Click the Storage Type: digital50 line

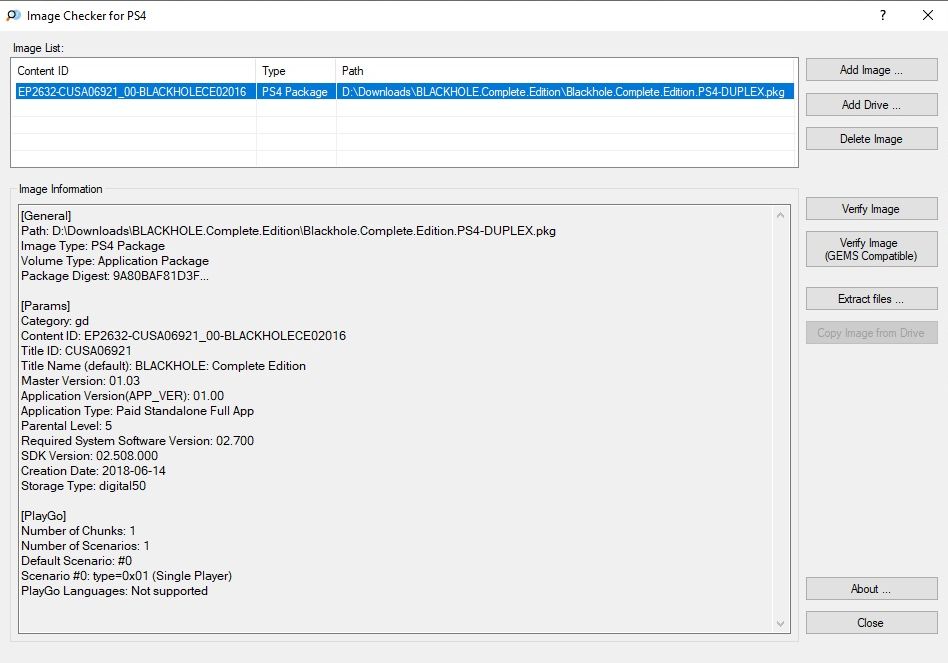click(83, 486)
